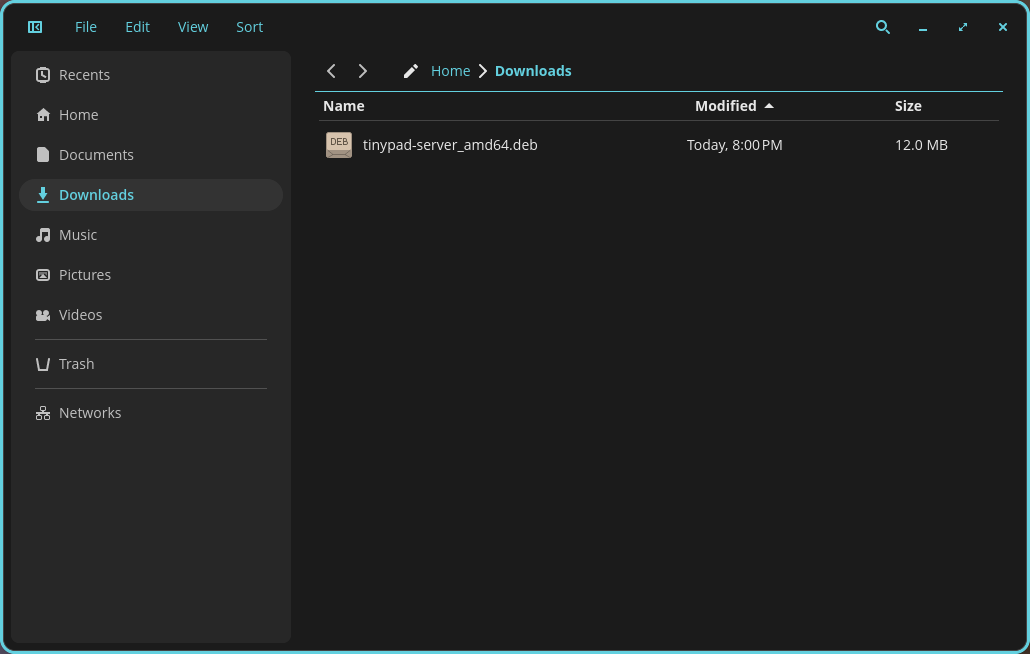Click the '12.0 MB' size cell
This screenshot has height=654, width=1030.
921,145
